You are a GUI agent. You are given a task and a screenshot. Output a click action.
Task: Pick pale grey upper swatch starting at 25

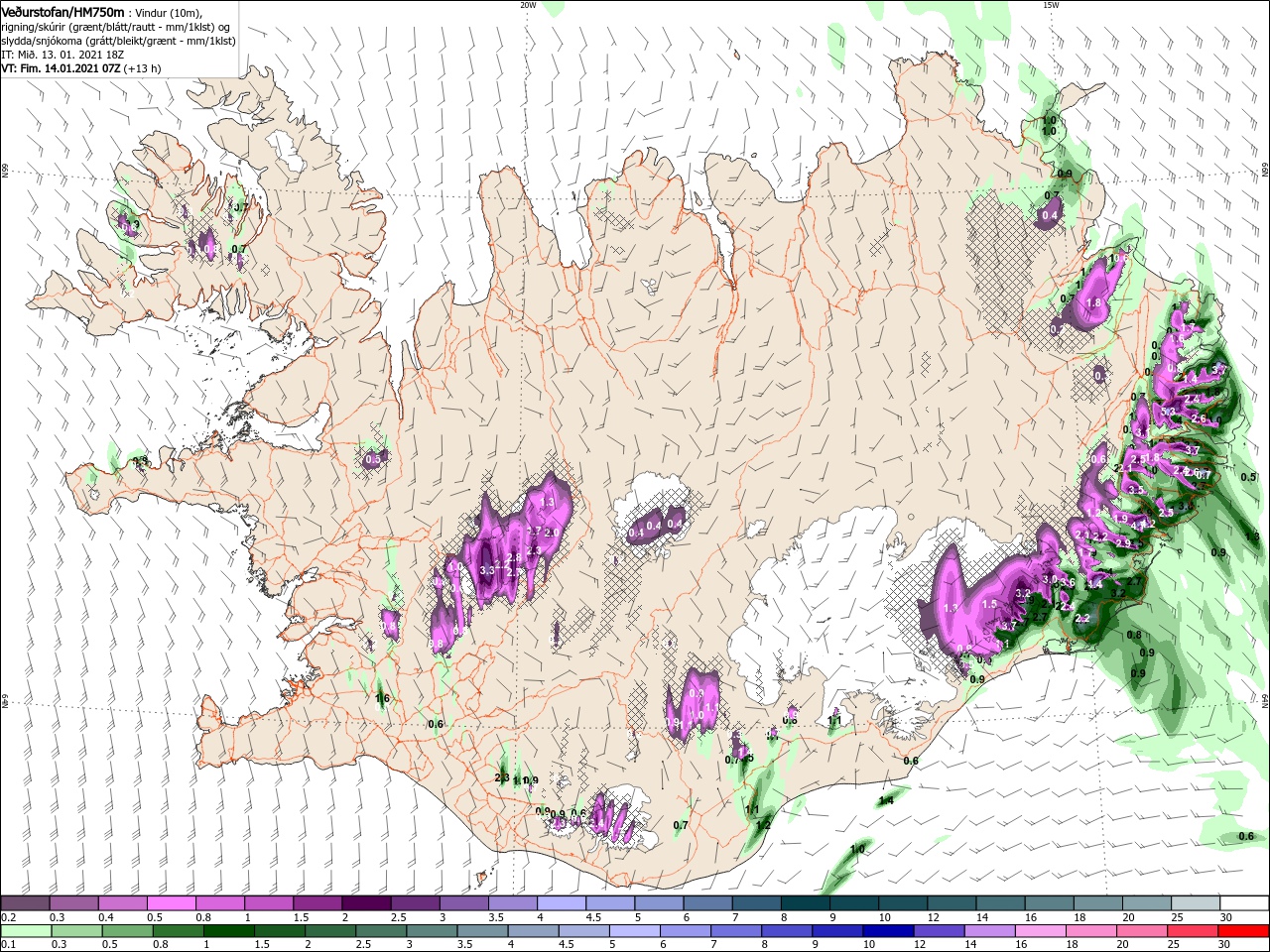pyautogui.click(x=1196, y=903)
